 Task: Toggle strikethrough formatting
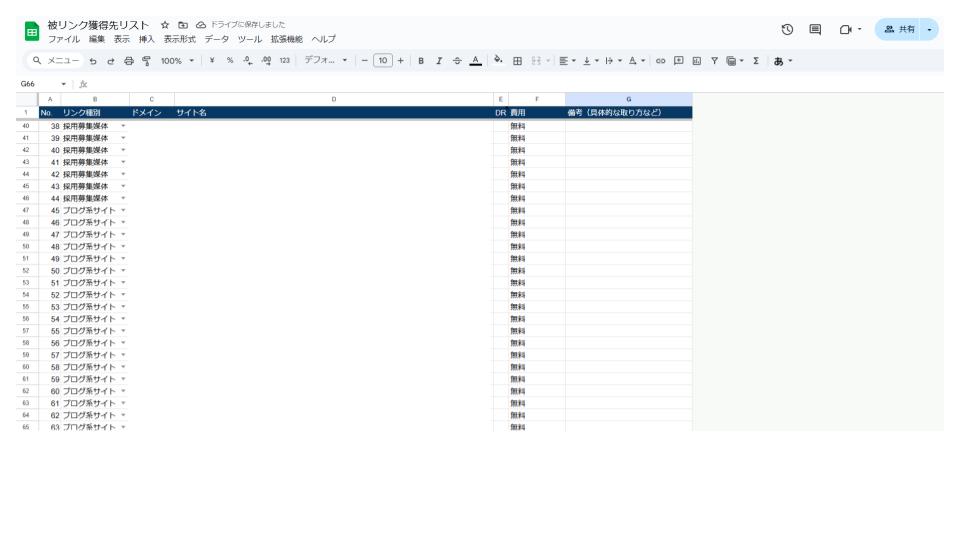click(457, 61)
